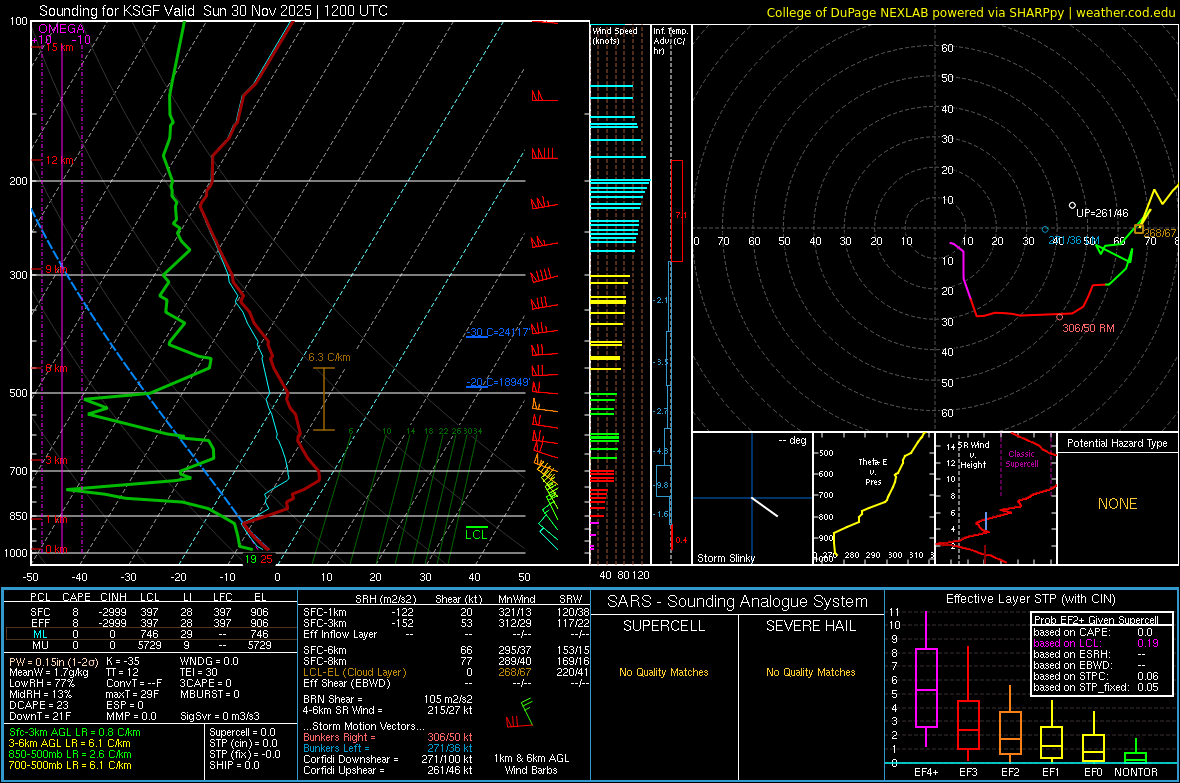Click the magenta 'based on LCL: 0.19' line
The width and height of the screenshot is (1180, 783).
tap(1095, 643)
